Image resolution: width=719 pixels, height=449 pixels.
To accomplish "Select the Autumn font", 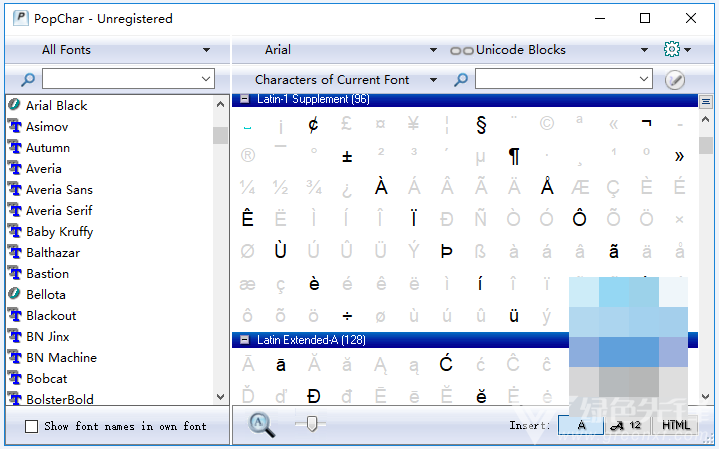I will [48, 148].
